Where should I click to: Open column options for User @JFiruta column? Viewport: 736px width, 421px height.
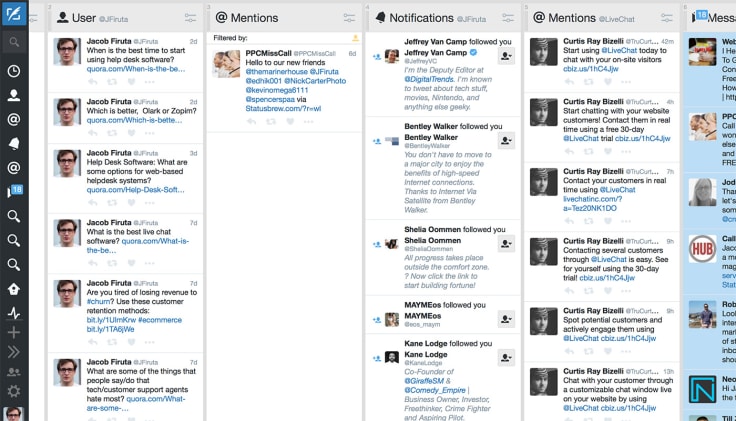[191, 18]
